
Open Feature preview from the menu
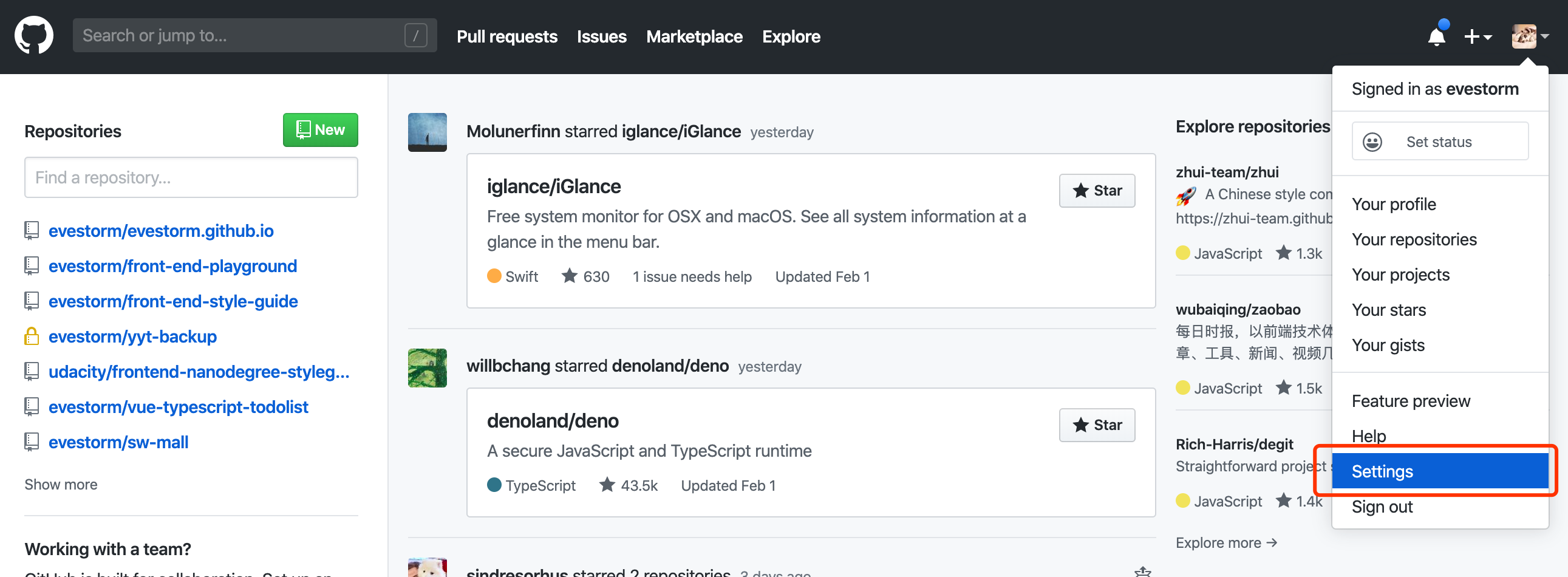[x=1440, y=401]
